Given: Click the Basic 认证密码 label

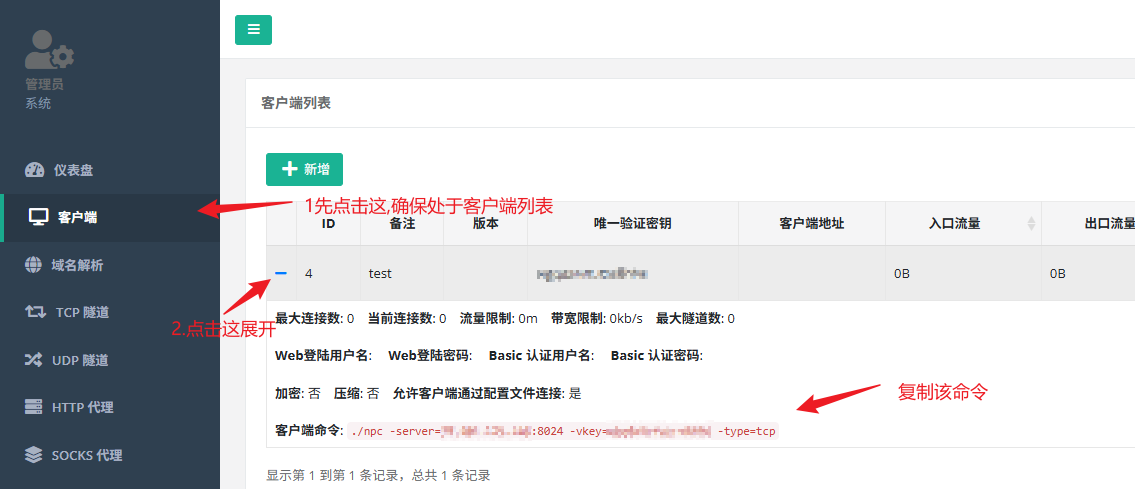Looking at the screenshot, I should point(657,356).
